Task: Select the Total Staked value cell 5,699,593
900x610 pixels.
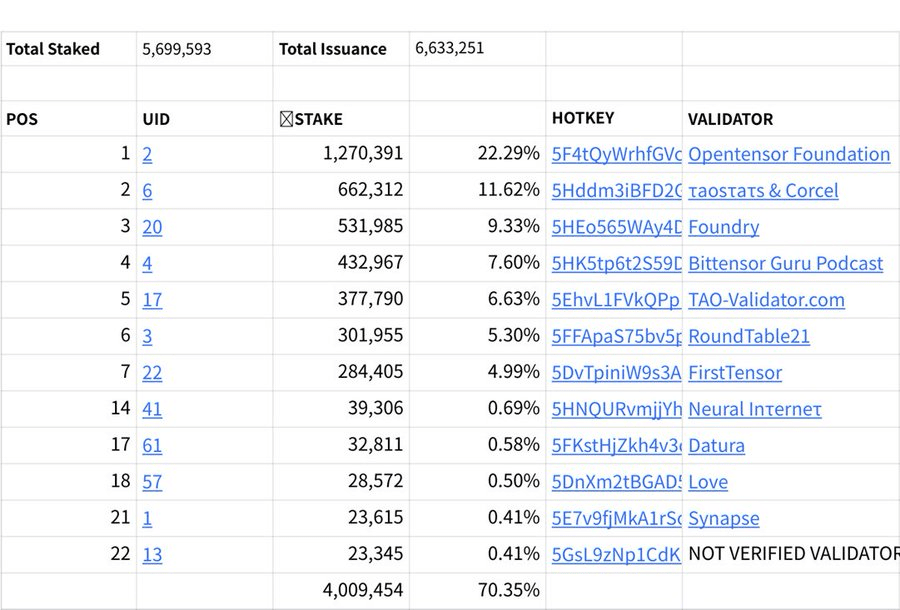Action: click(204, 49)
